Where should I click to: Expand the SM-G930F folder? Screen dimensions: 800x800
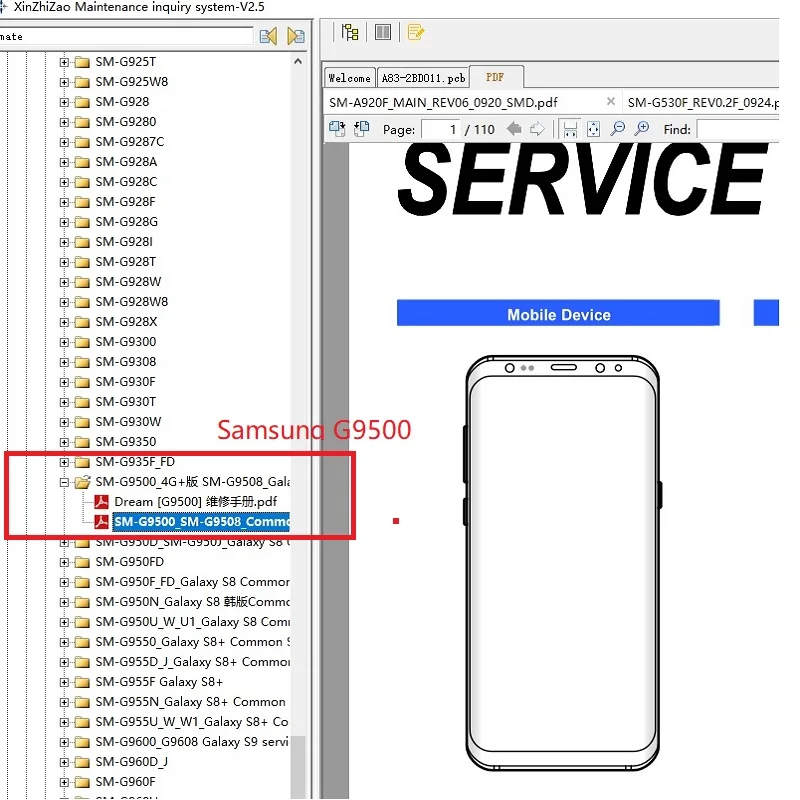(x=64, y=382)
